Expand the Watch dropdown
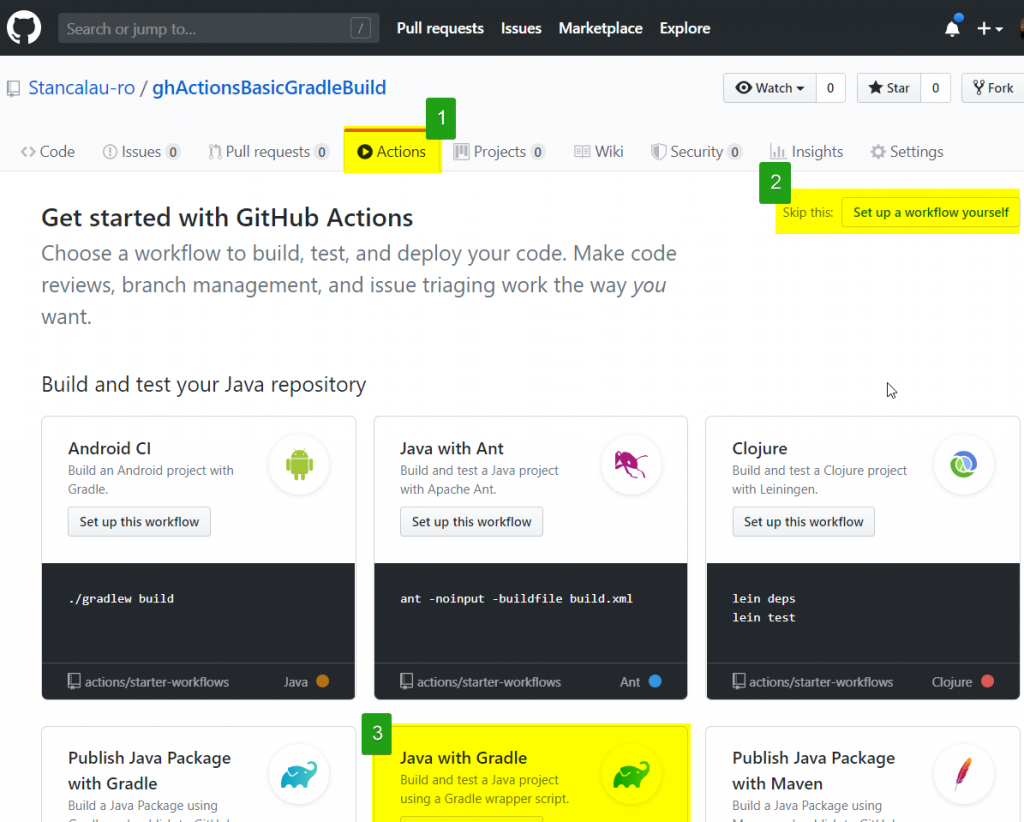This screenshot has height=822, width=1024. pyautogui.click(x=769, y=87)
